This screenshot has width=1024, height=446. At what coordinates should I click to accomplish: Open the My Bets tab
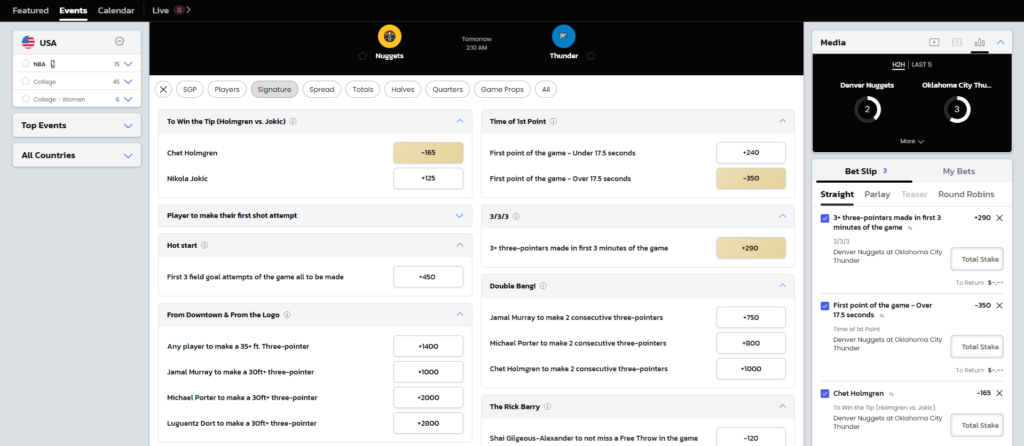point(959,171)
